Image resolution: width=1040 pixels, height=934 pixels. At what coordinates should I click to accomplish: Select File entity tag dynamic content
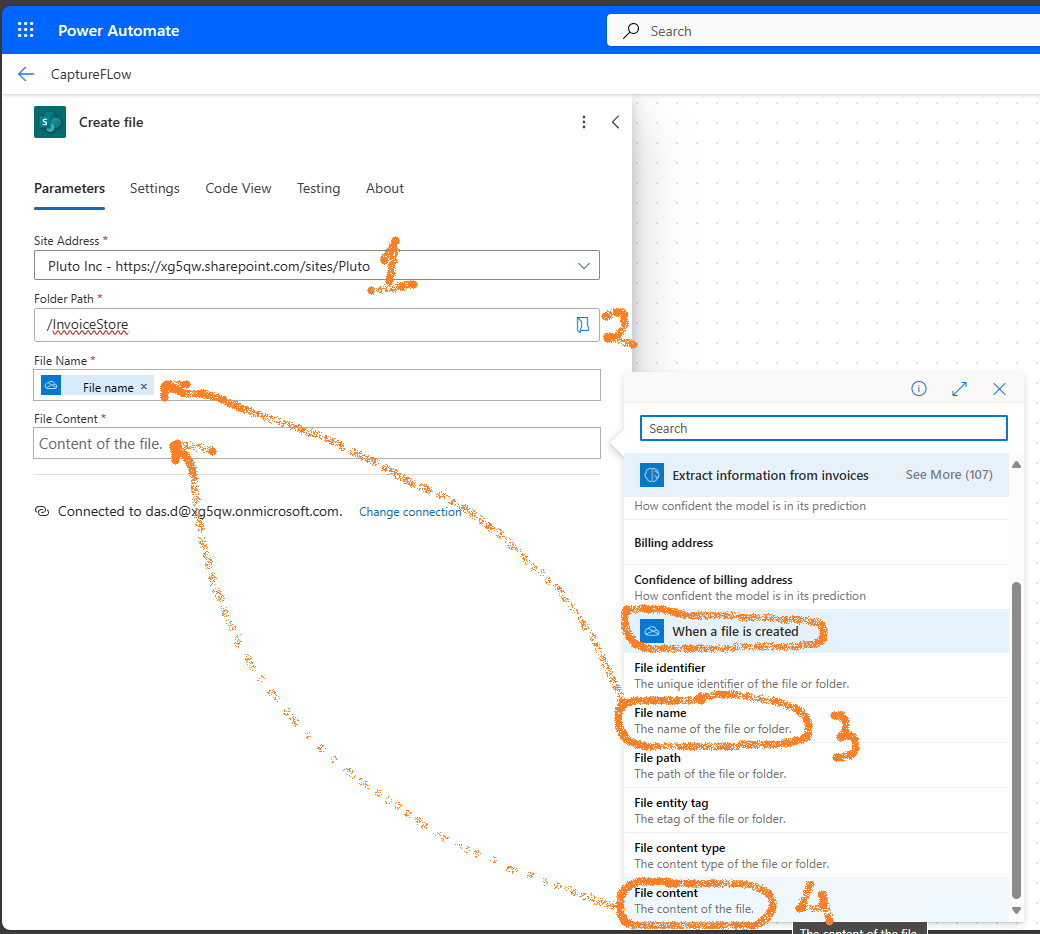(816, 811)
